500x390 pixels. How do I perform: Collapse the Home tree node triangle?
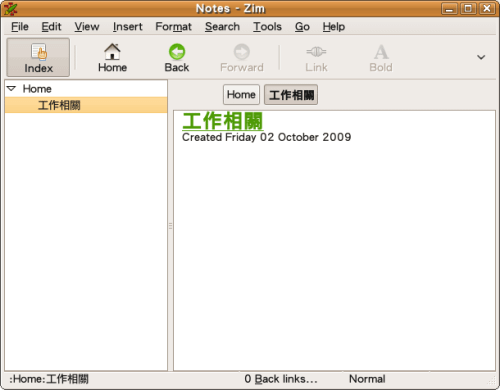(x=11, y=89)
